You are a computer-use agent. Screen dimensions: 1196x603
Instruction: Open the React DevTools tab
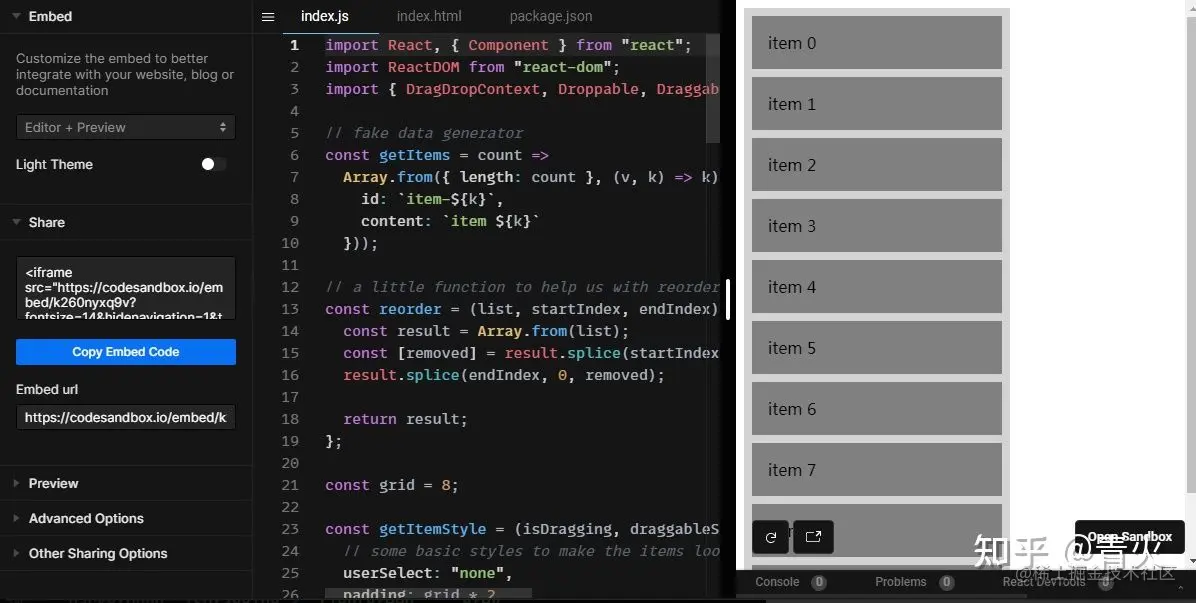[1043, 582]
